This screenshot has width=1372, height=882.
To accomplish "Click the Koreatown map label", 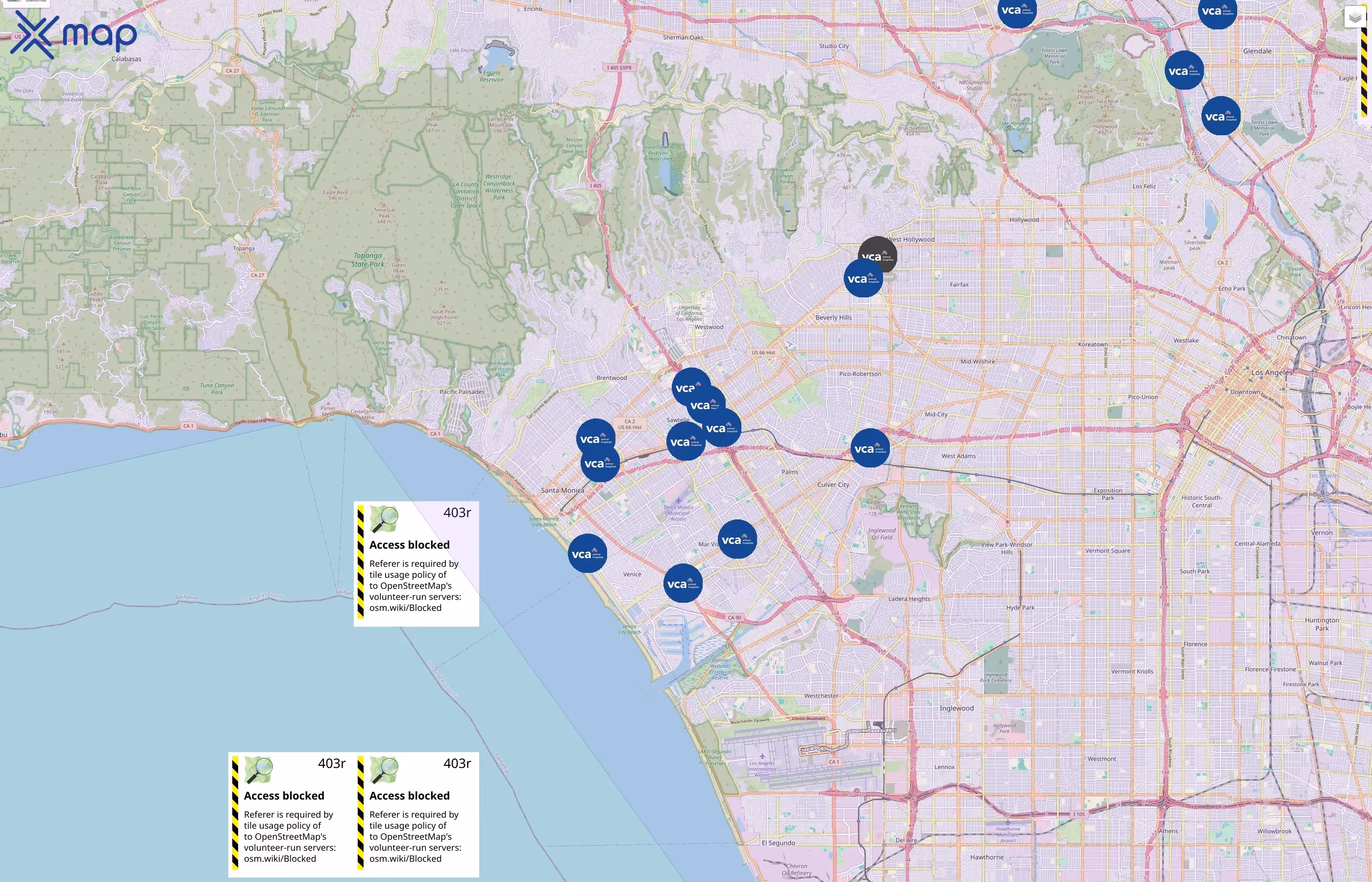I will click(x=1093, y=344).
